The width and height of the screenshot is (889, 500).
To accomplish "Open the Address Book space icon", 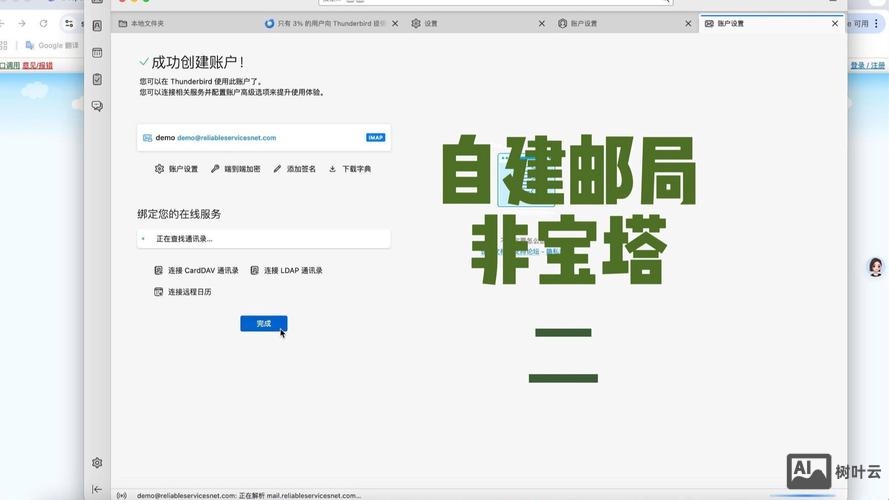I will point(97,26).
